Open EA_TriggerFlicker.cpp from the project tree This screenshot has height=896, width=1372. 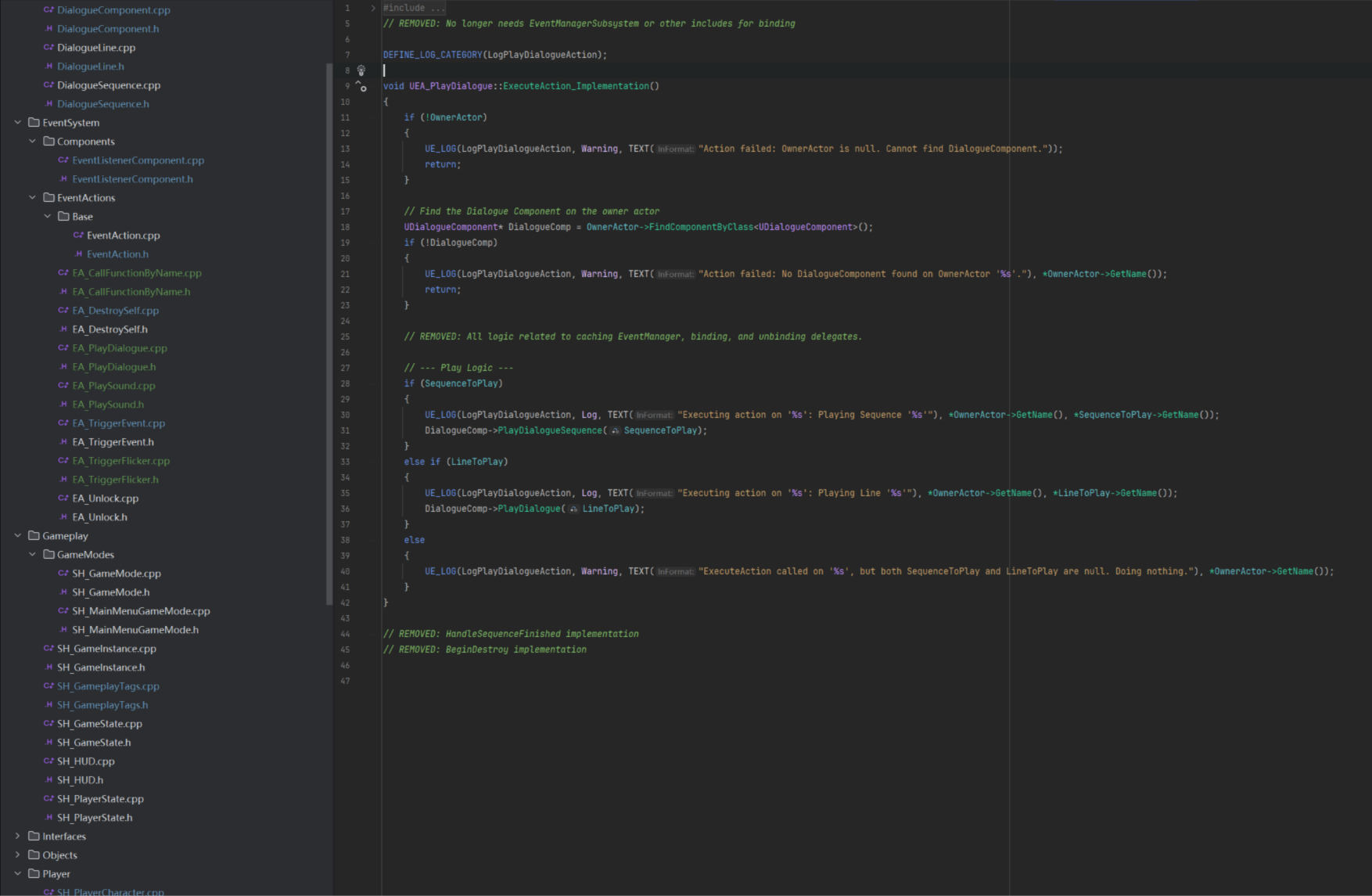120,461
